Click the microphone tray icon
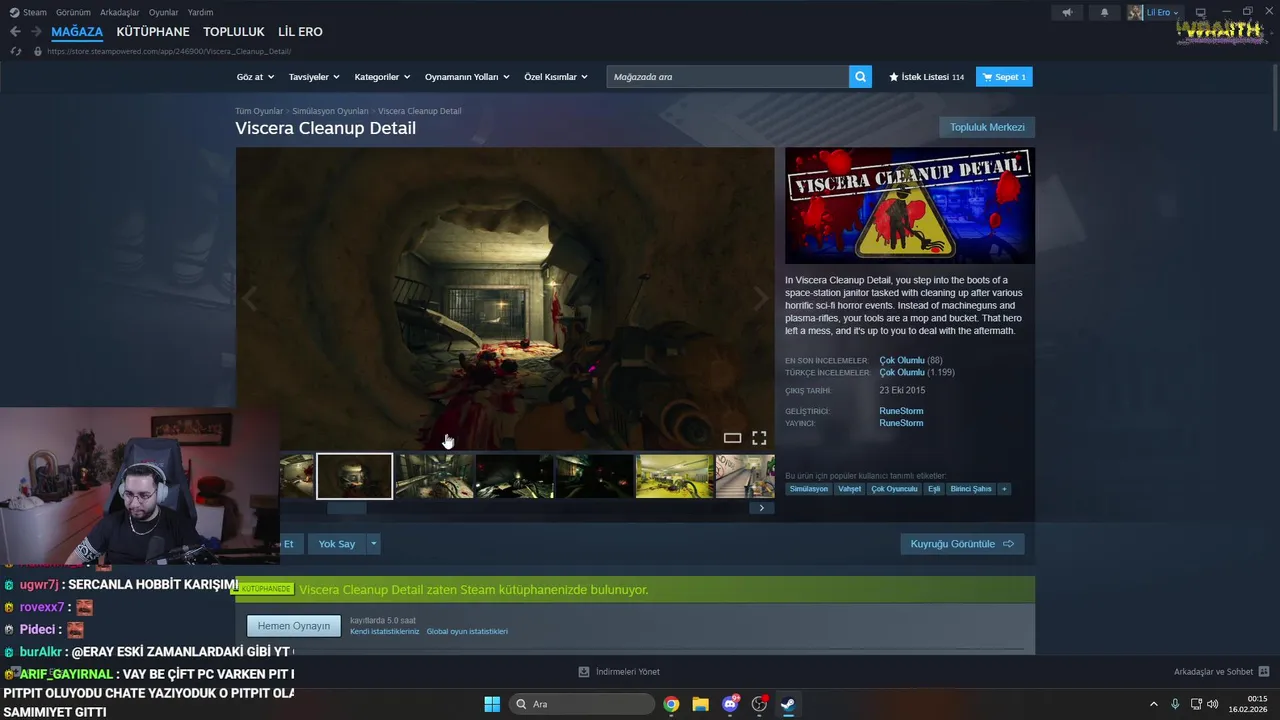Screen dimensions: 1280x720 1175,704
